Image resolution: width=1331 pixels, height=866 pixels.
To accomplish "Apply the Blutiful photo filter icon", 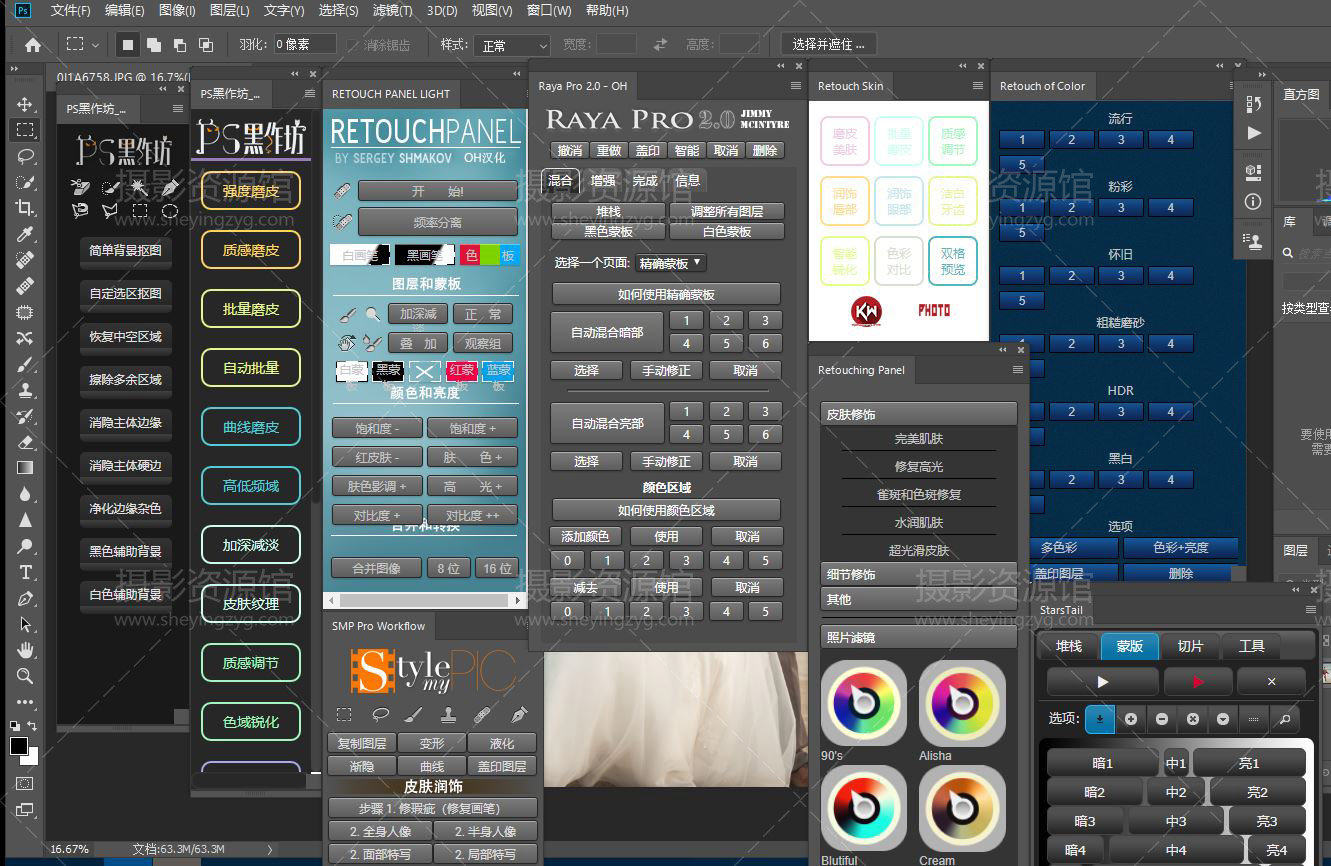I will pyautogui.click(x=863, y=808).
